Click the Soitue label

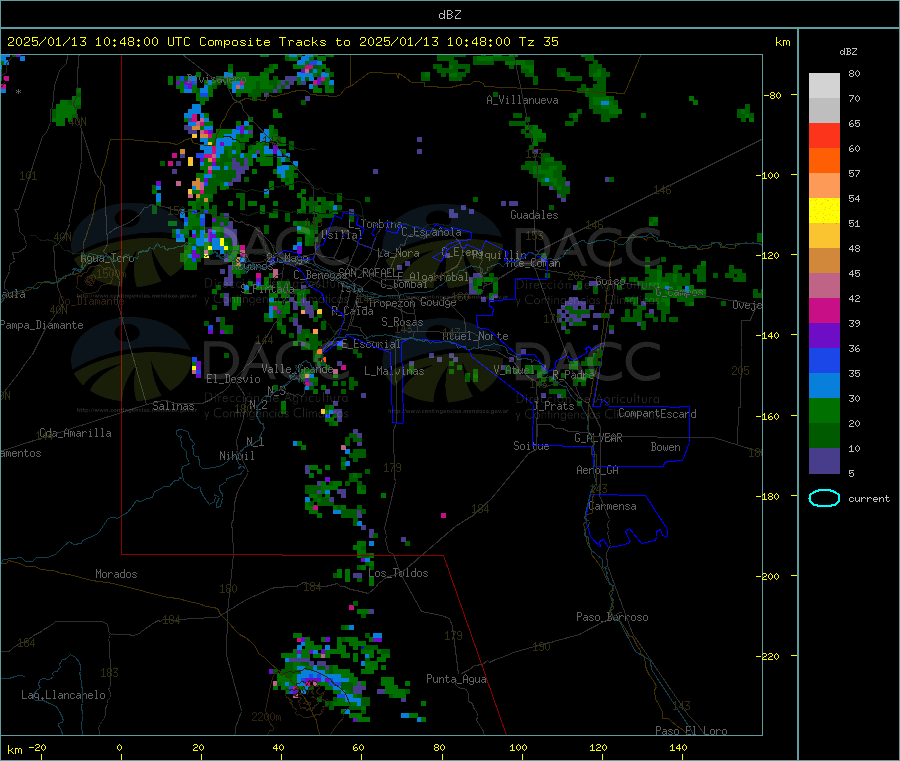tap(531, 446)
